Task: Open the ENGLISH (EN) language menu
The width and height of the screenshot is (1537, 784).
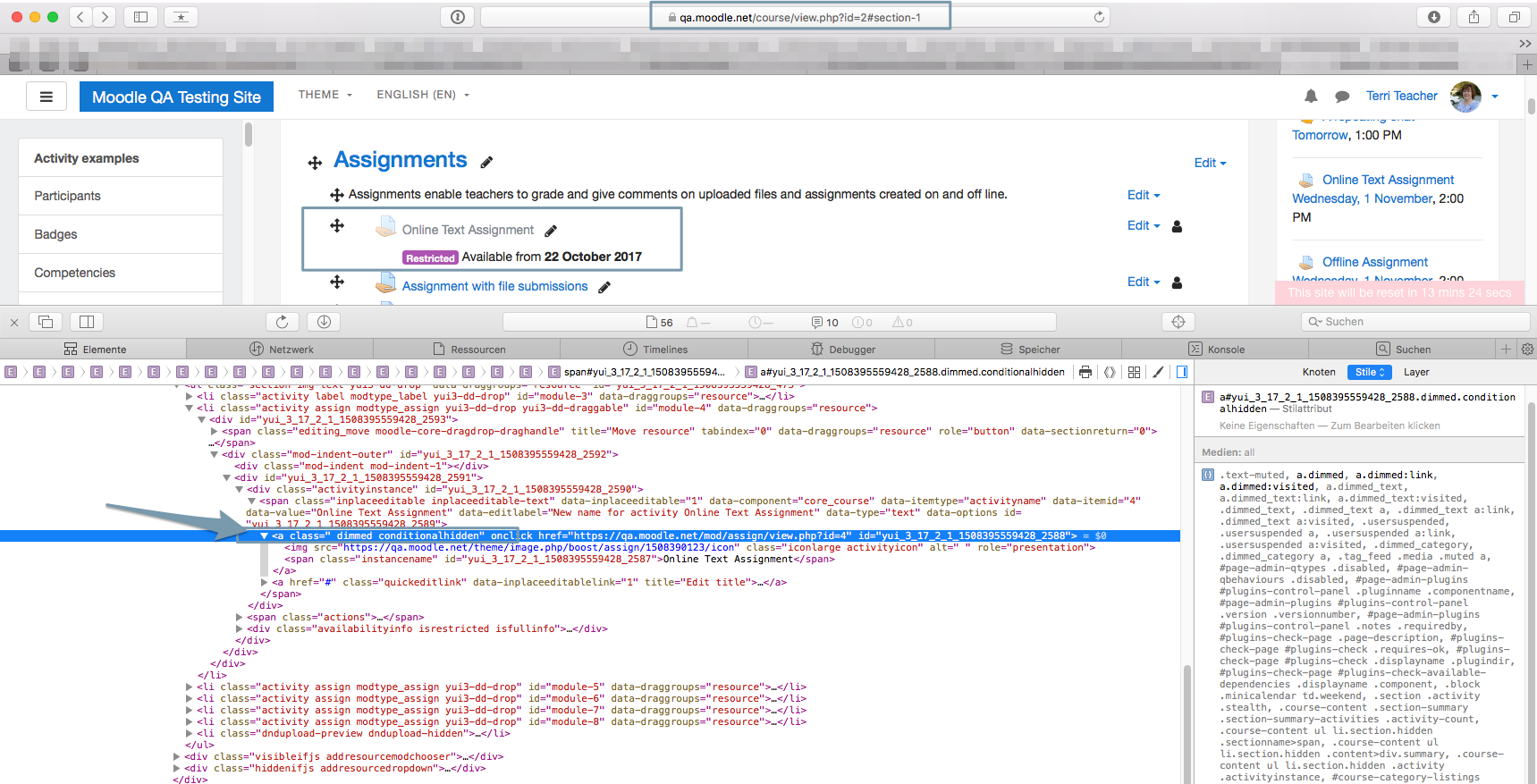Action: [423, 95]
